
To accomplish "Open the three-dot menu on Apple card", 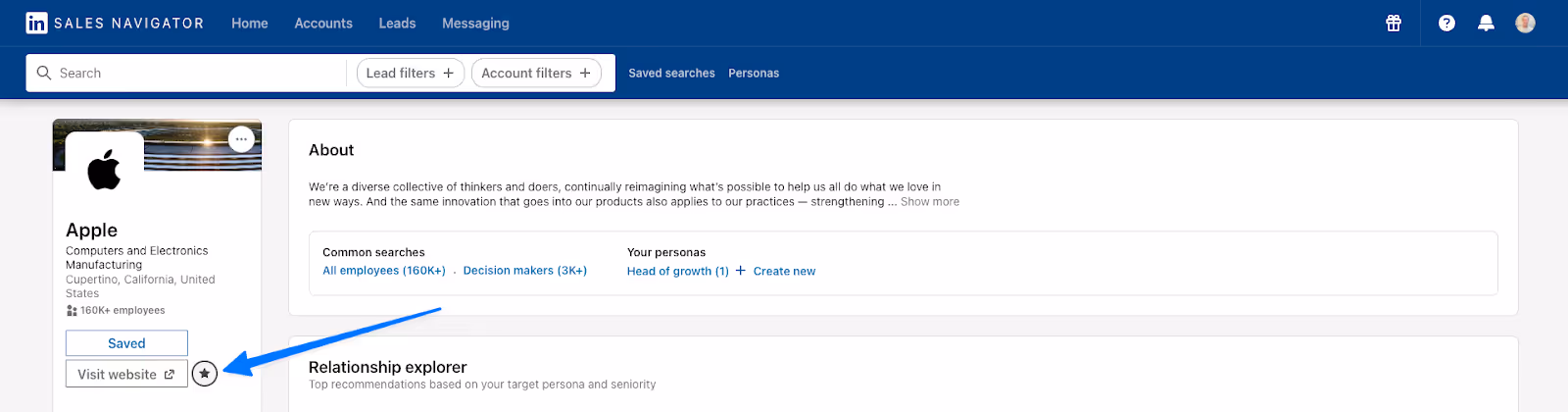I will (x=241, y=139).
